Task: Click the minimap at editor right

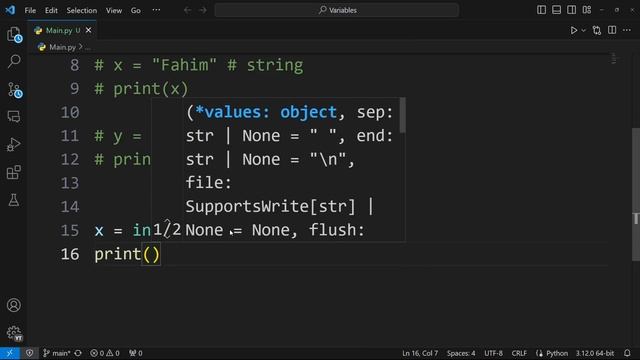Action: pyautogui.click(x=613, y=58)
